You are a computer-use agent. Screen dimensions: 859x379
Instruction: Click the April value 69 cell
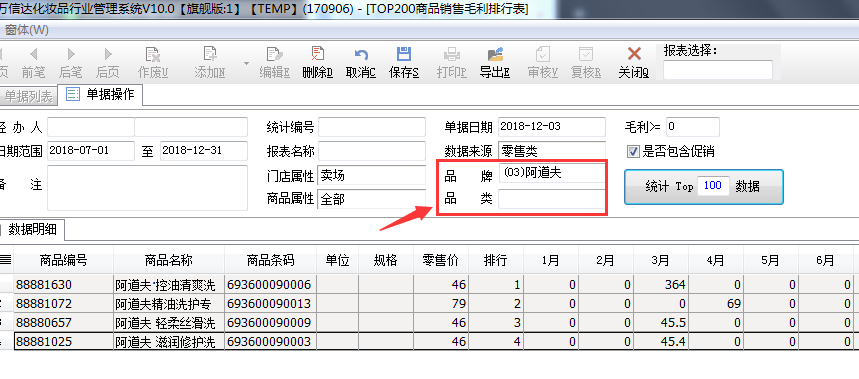click(716, 303)
